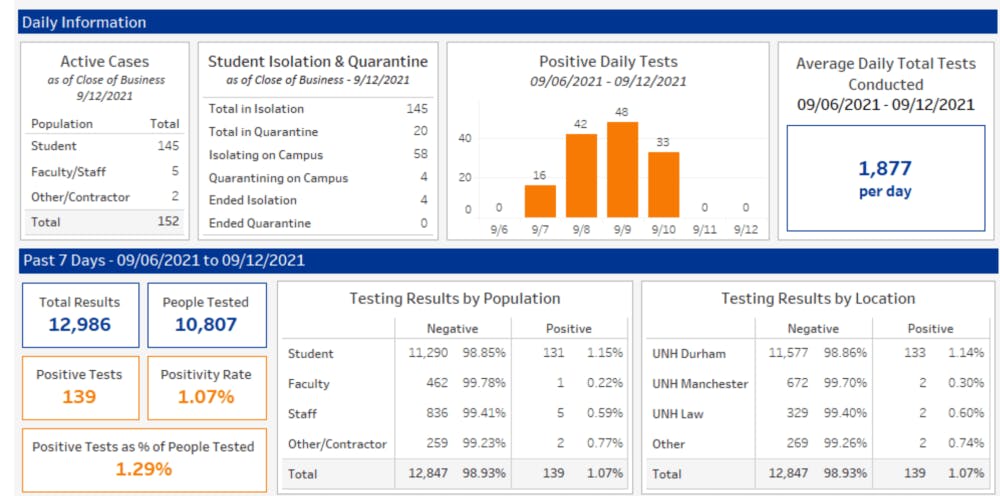Click the Total Results 12,986 card
The height and width of the screenshot is (496, 1000).
coord(80,314)
